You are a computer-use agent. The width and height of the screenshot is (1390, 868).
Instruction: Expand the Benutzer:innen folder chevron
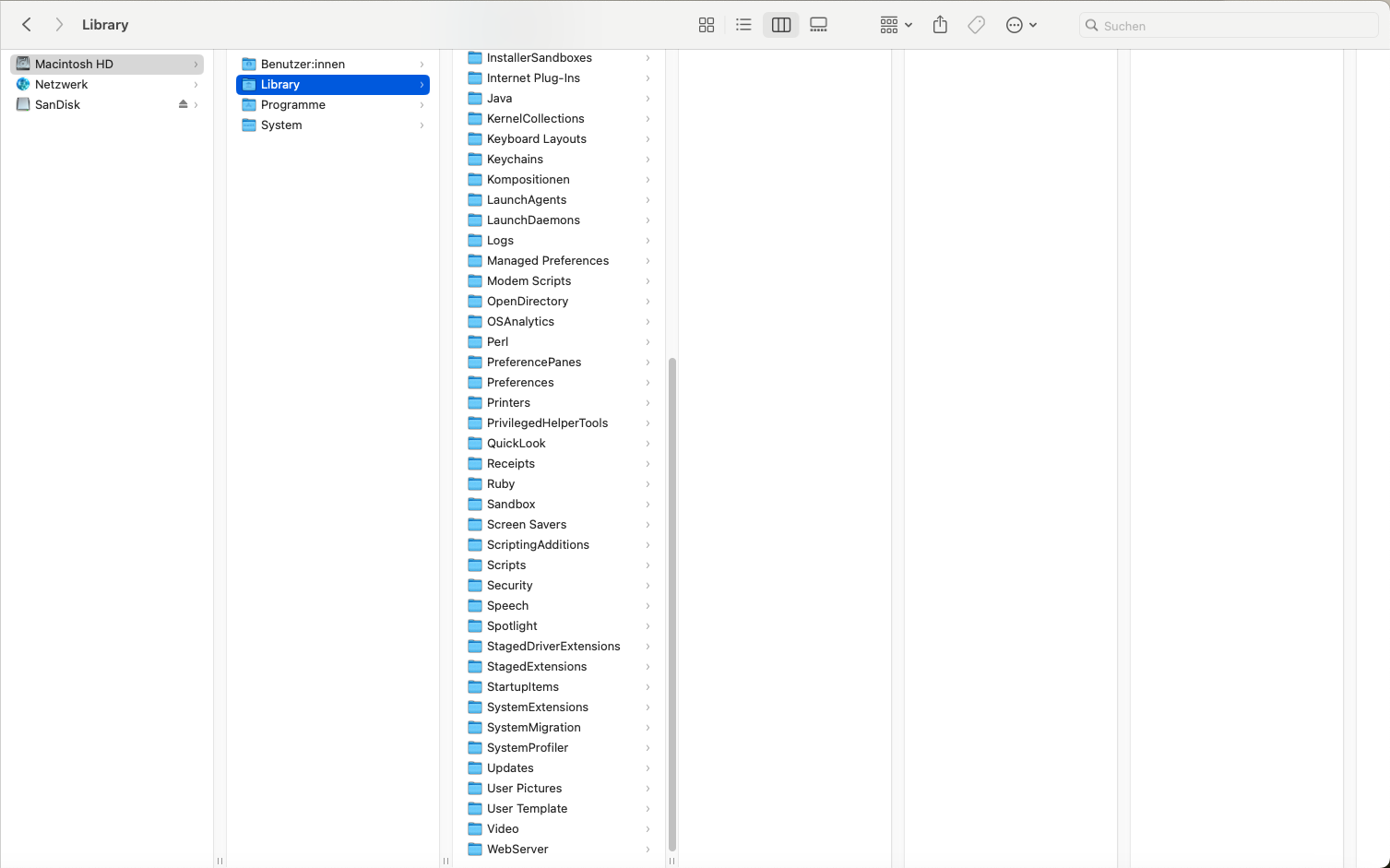(422, 64)
